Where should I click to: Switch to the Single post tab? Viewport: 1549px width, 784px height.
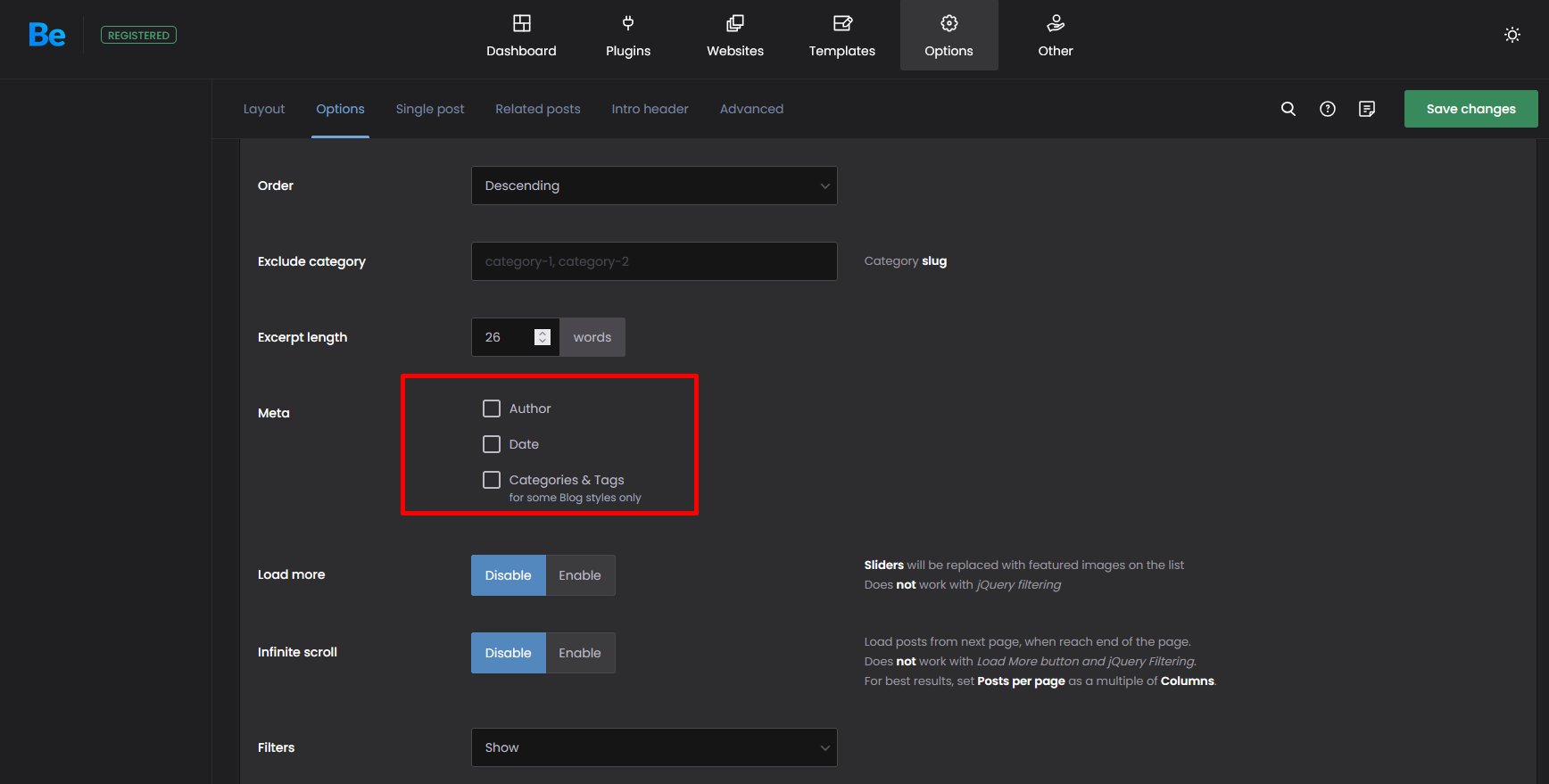(x=430, y=109)
